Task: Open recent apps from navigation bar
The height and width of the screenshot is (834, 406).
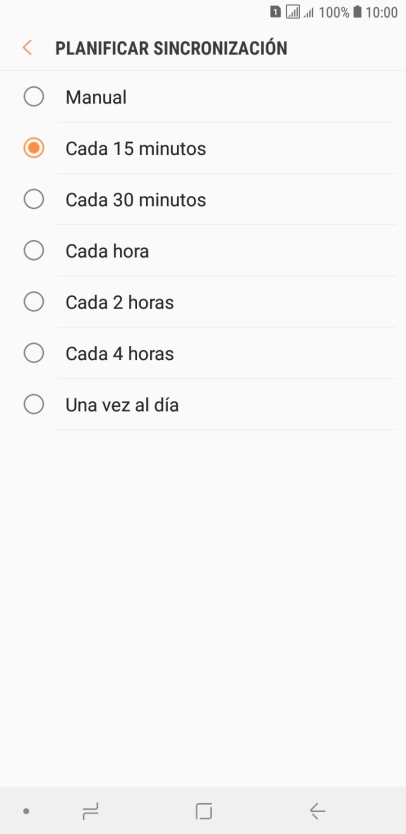Action: click(x=90, y=811)
